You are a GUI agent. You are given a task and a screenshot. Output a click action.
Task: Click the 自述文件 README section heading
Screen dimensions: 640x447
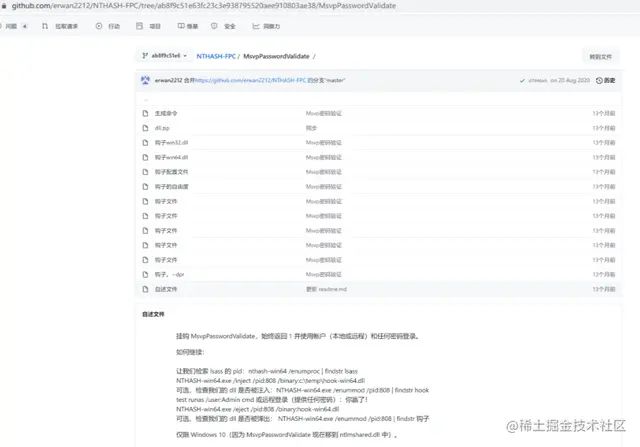pyautogui.click(x=153, y=314)
